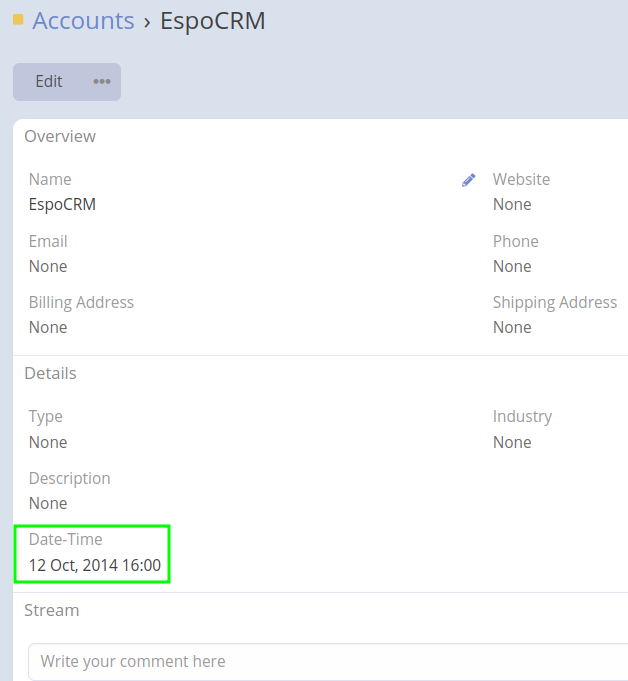Click the Phone field value
Screen dimensions: 628x681
coord(512,266)
